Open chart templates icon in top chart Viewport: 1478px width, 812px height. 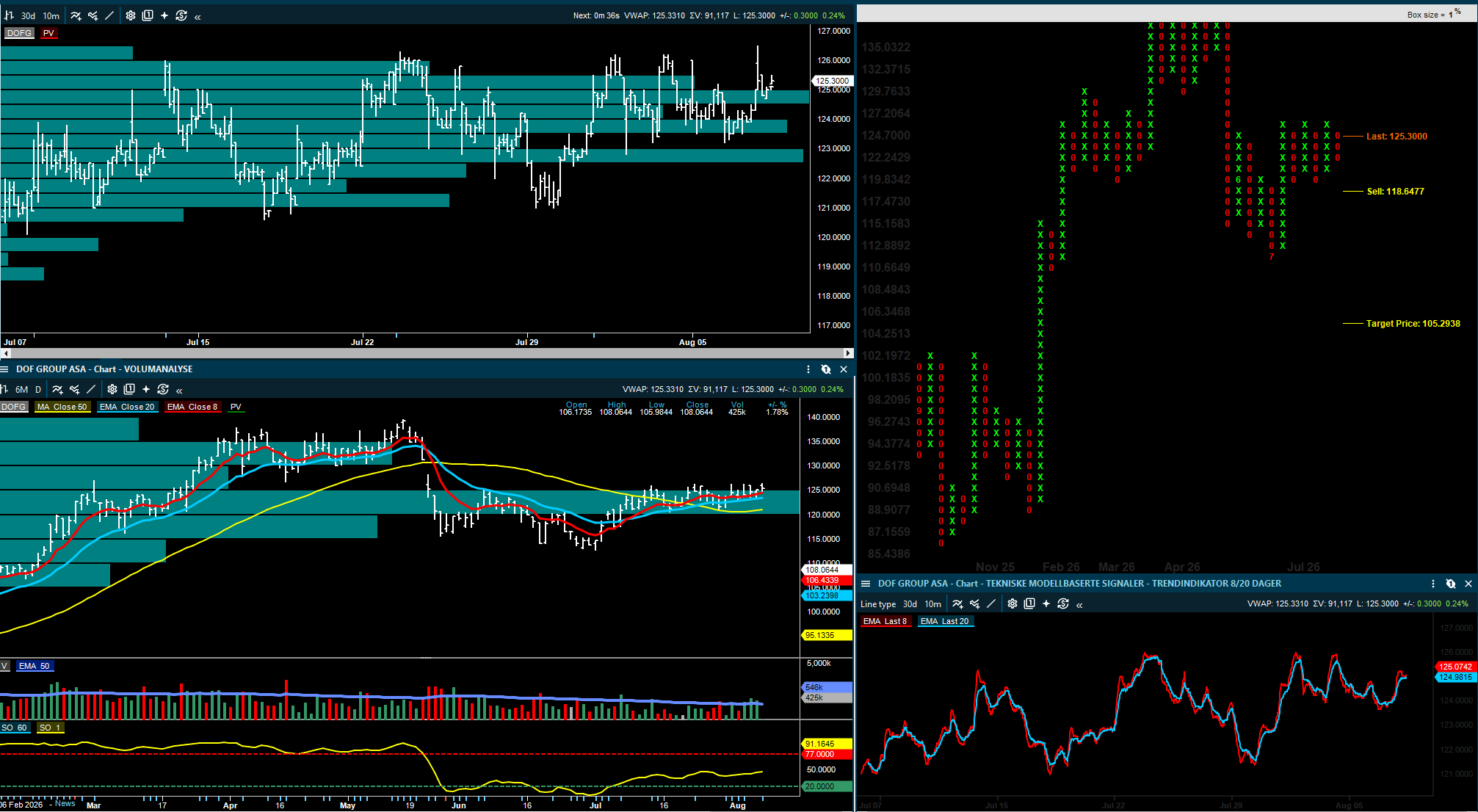148,15
